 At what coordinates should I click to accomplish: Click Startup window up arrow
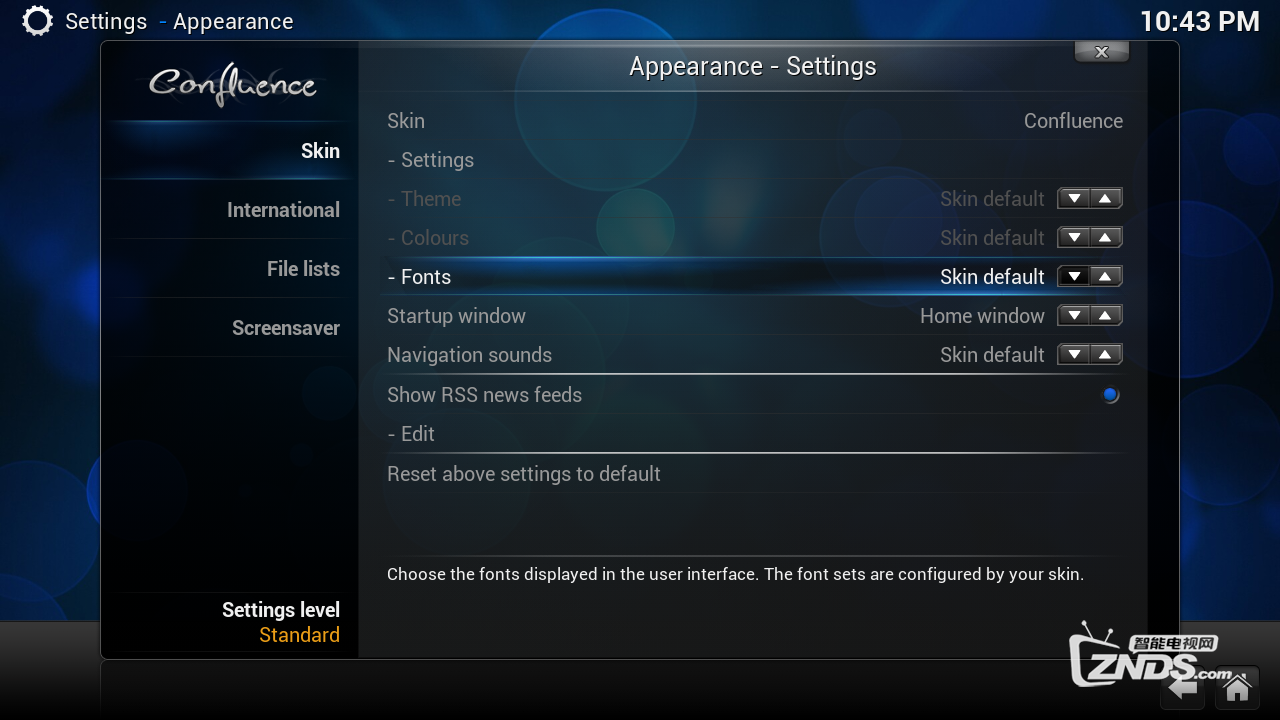pyautogui.click(x=1106, y=316)
